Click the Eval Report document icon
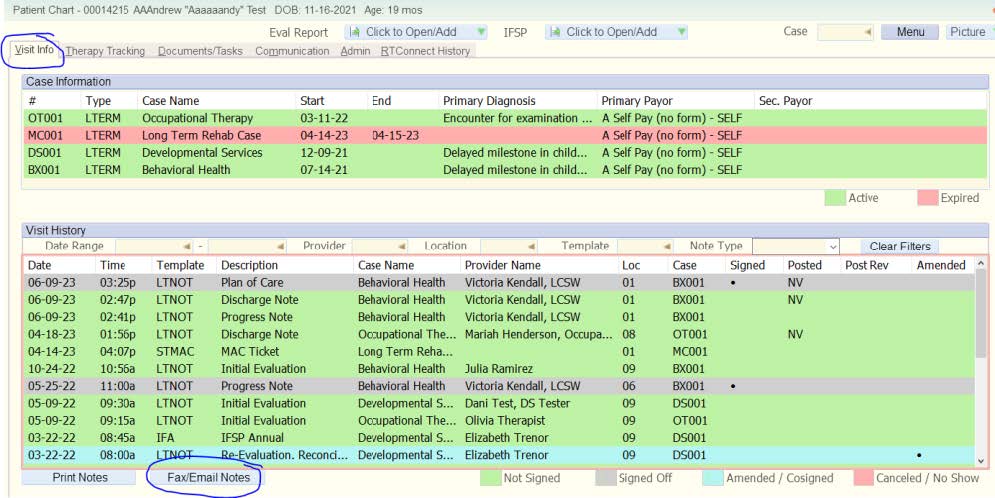Viewport: 995px width, 498px height. tap(354, 32)
